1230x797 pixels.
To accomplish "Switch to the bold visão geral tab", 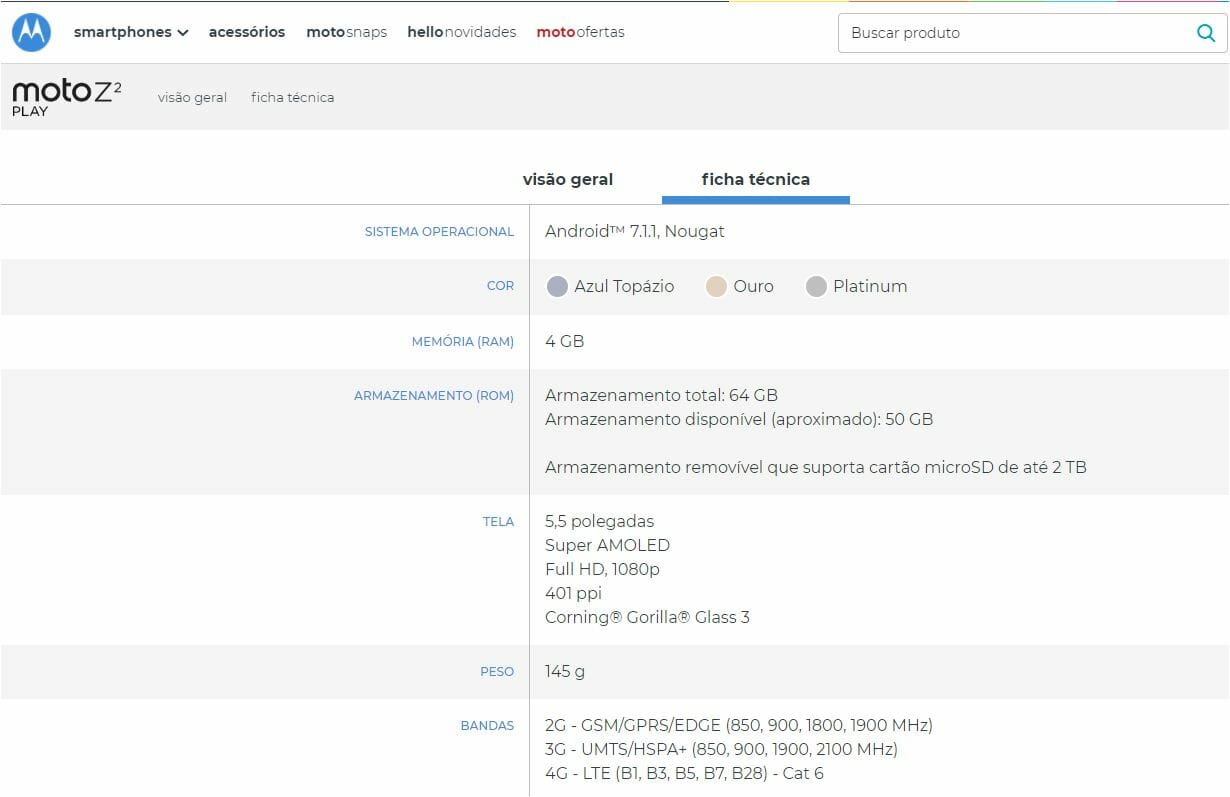I will [568, 179].
